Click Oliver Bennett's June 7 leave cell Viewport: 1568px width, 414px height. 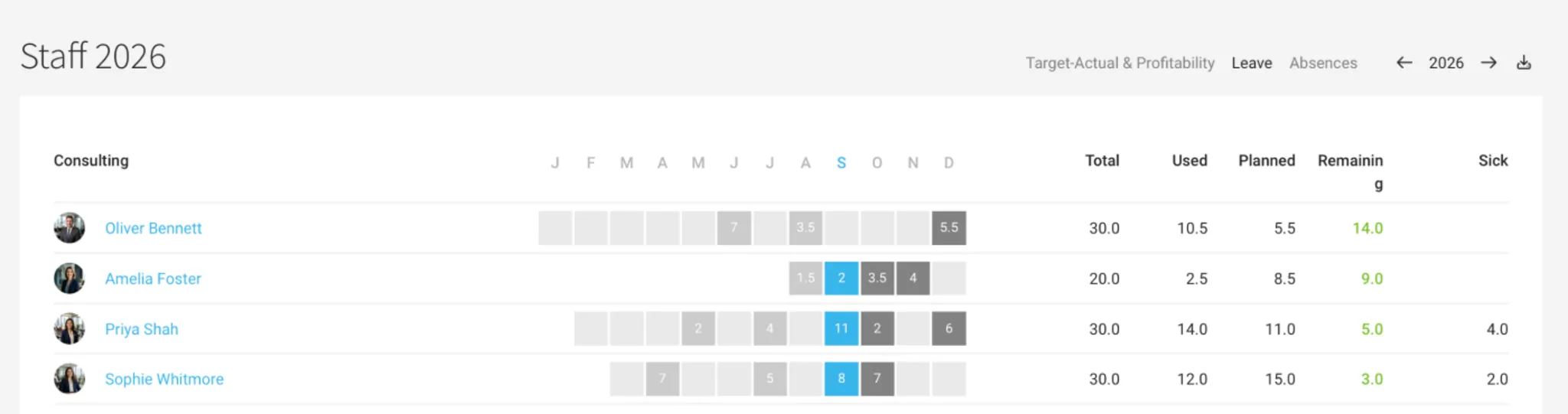[x=734, y=228]
